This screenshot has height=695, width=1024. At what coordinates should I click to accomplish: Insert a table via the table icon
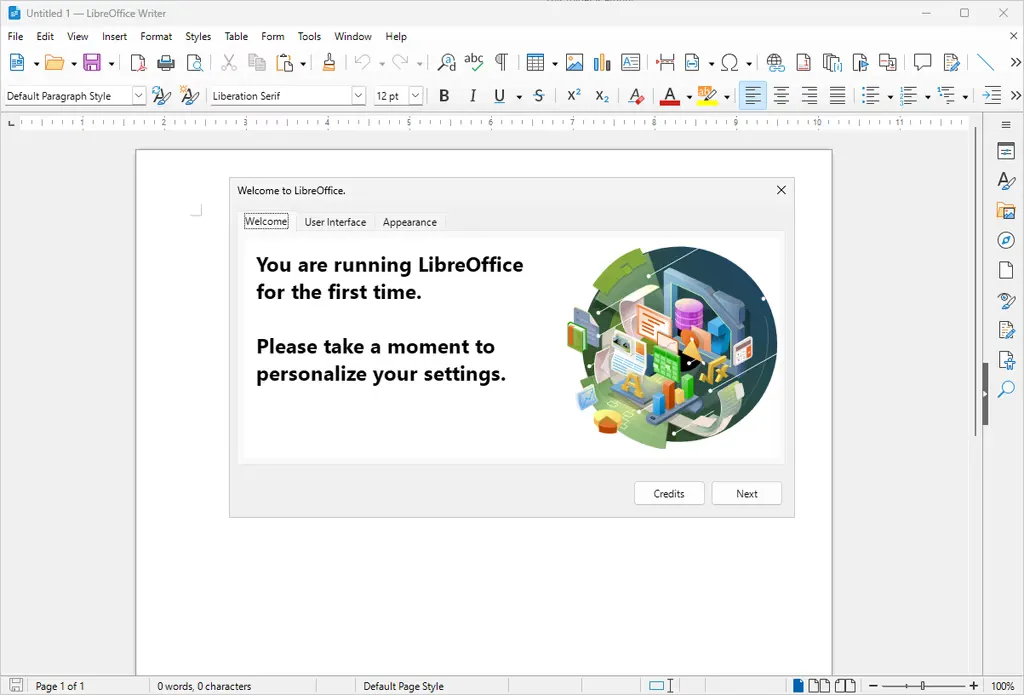click(x=536, y=63)
